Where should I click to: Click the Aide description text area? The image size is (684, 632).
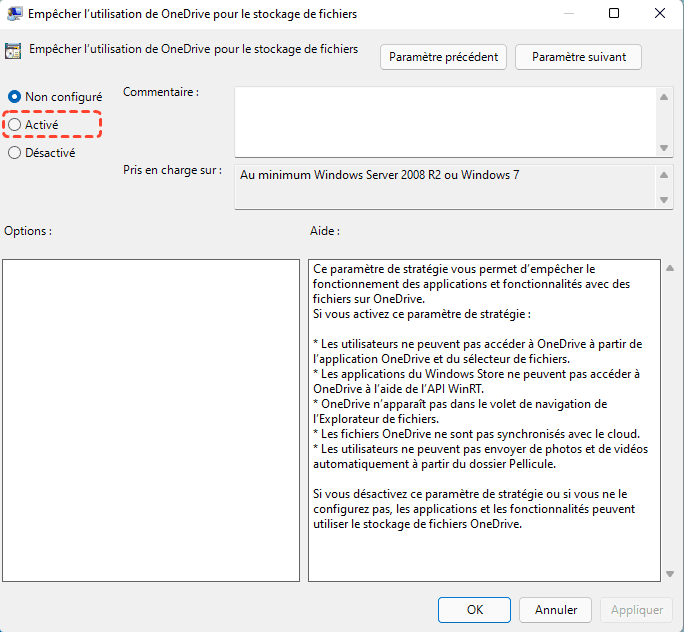tap(484, 420)
